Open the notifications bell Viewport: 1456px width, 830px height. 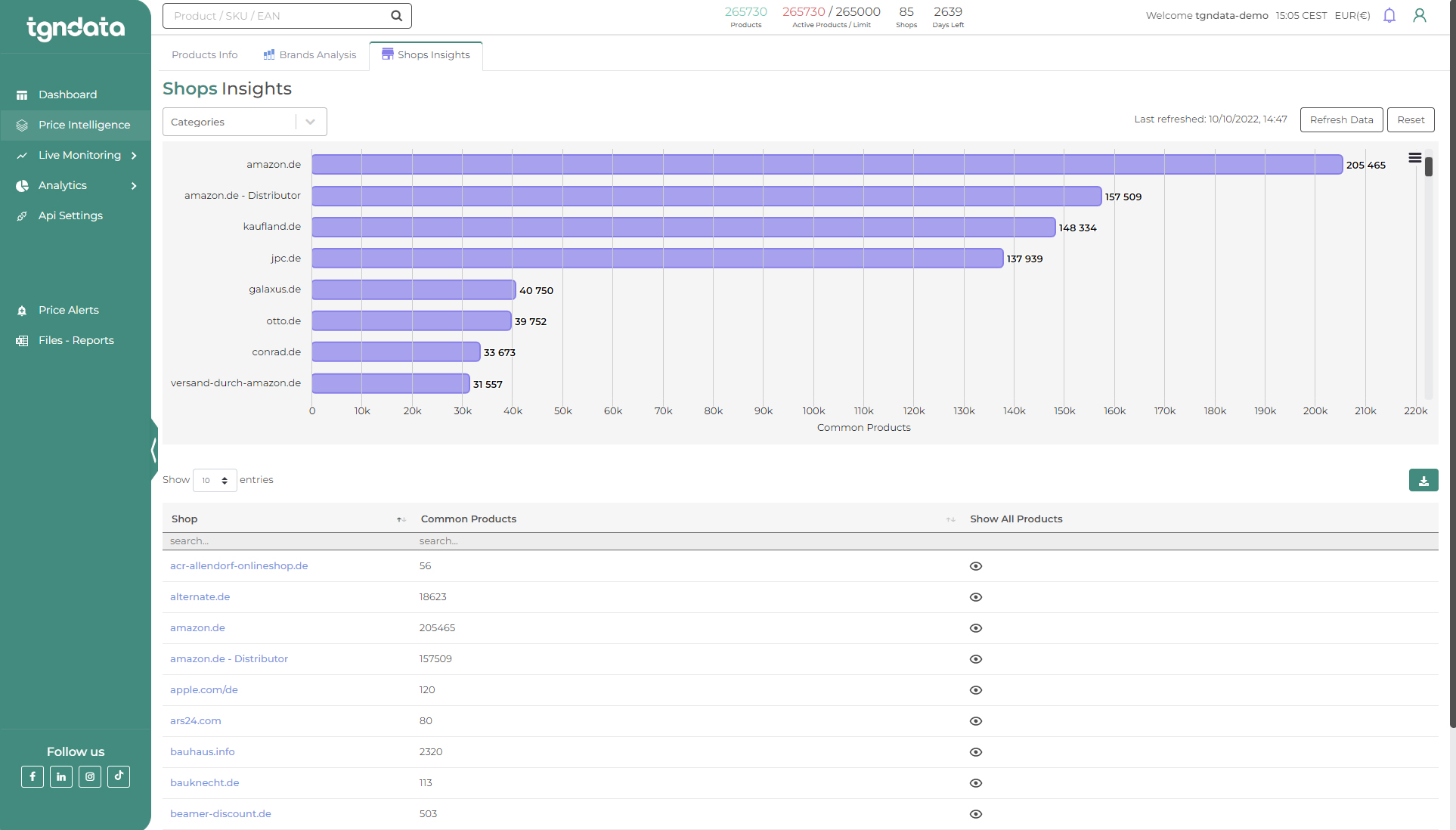click(1389, 16)
